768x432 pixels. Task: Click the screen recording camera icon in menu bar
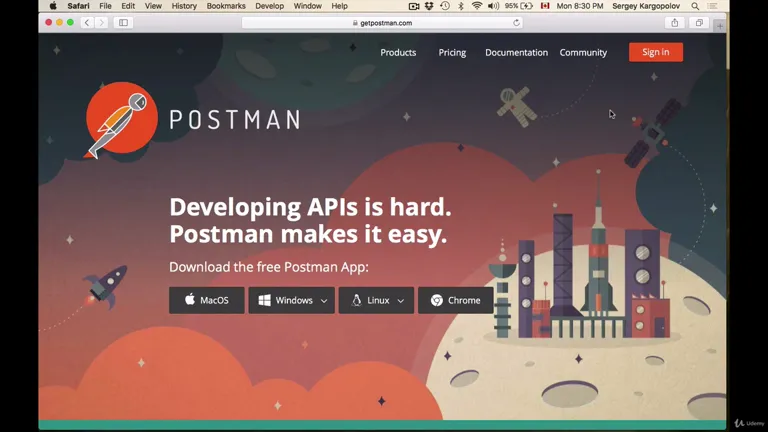(414, 6)
